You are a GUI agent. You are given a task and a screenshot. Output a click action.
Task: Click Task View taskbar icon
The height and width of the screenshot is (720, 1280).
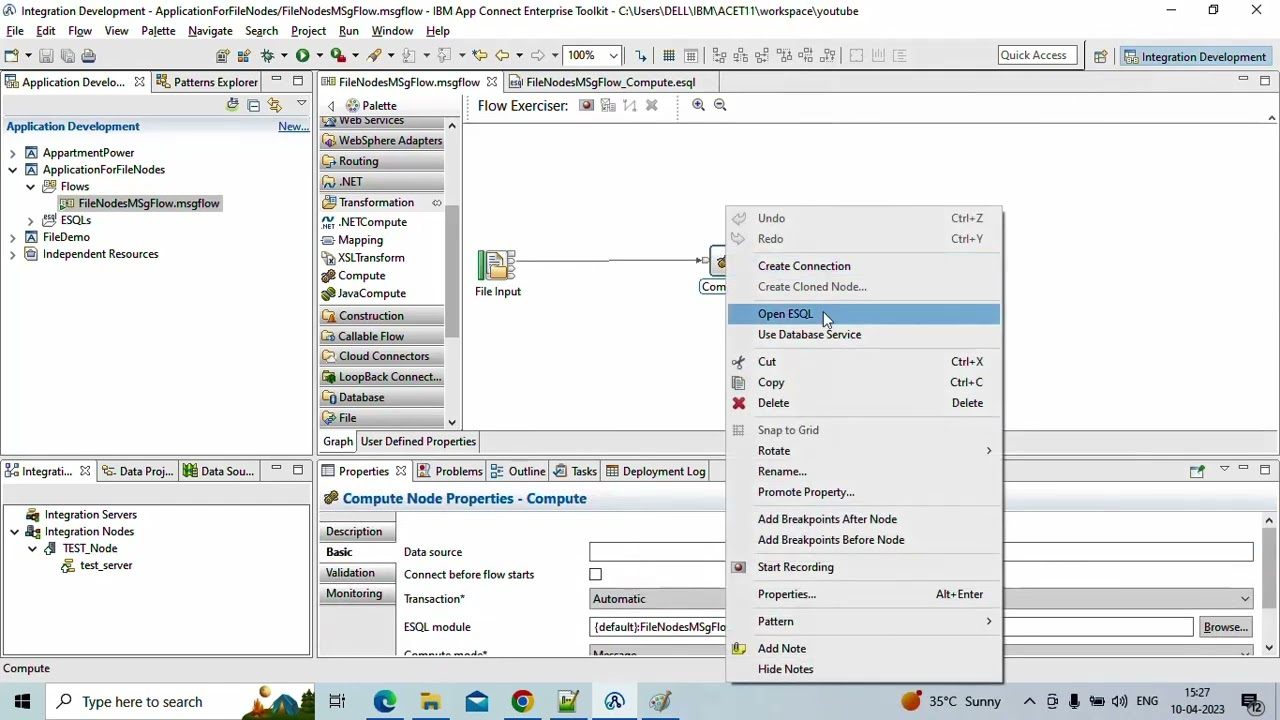337,702
